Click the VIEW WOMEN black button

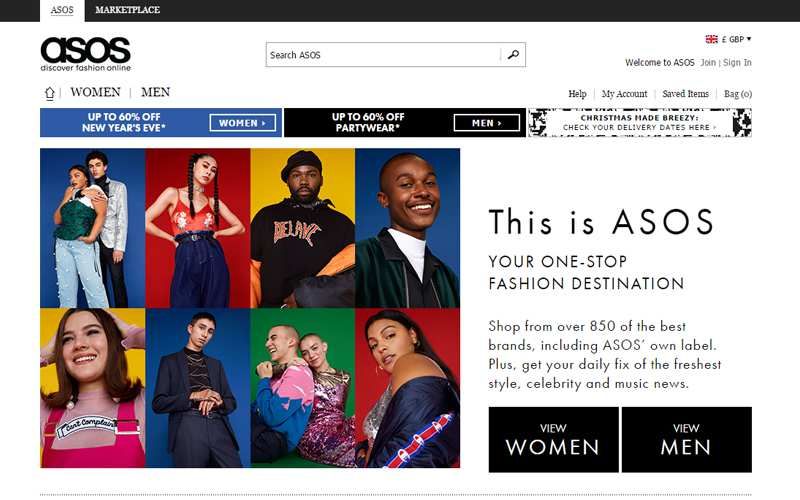pos(553,439)
